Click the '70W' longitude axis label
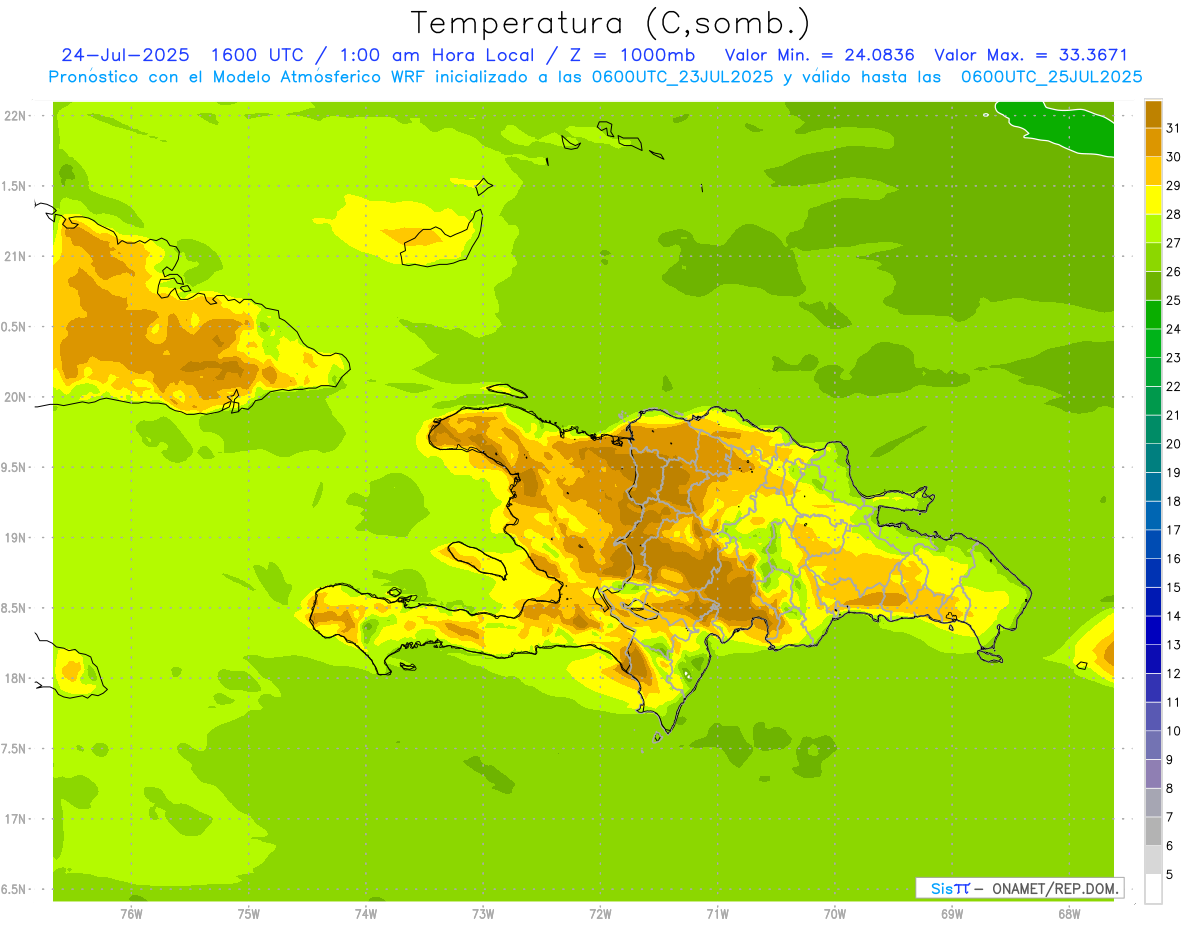The width and height of the screenshot is (1200, 927). coord(835,913)
